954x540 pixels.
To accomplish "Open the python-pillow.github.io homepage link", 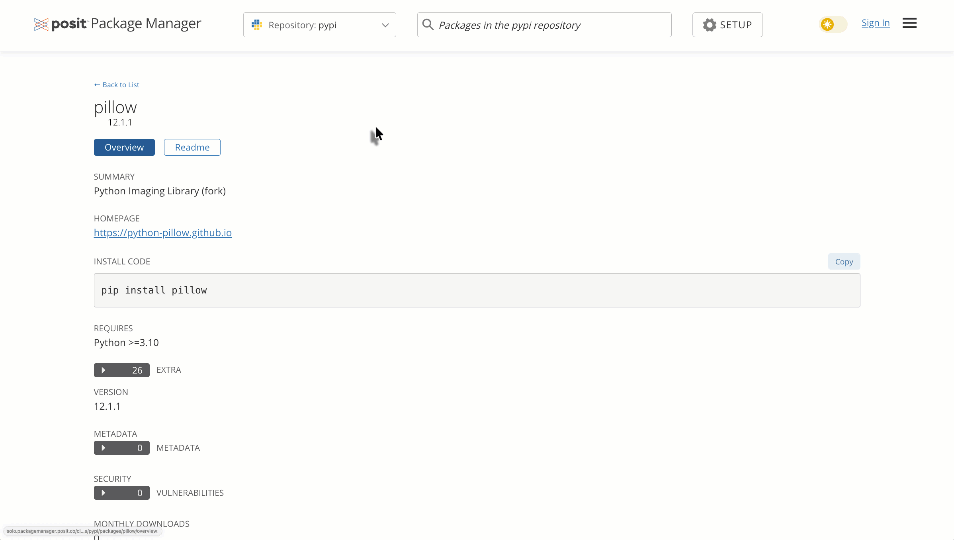I will click(162, 233).
